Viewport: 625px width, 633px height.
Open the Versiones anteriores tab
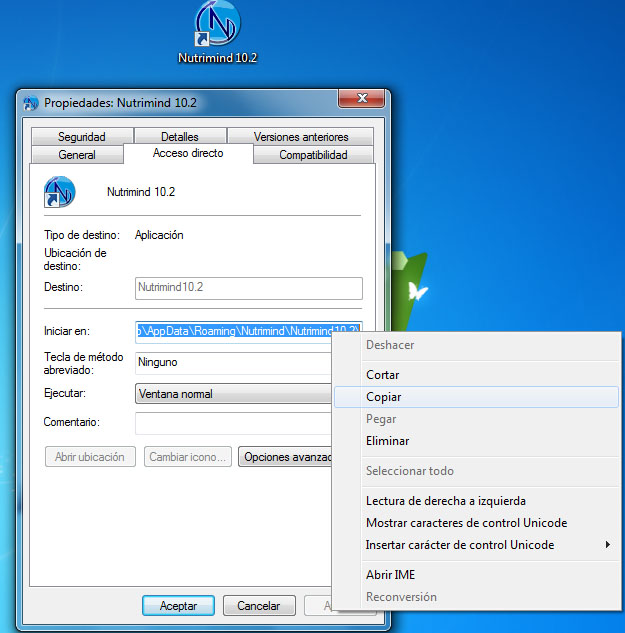pyautogui.click(x=301, y=136)
